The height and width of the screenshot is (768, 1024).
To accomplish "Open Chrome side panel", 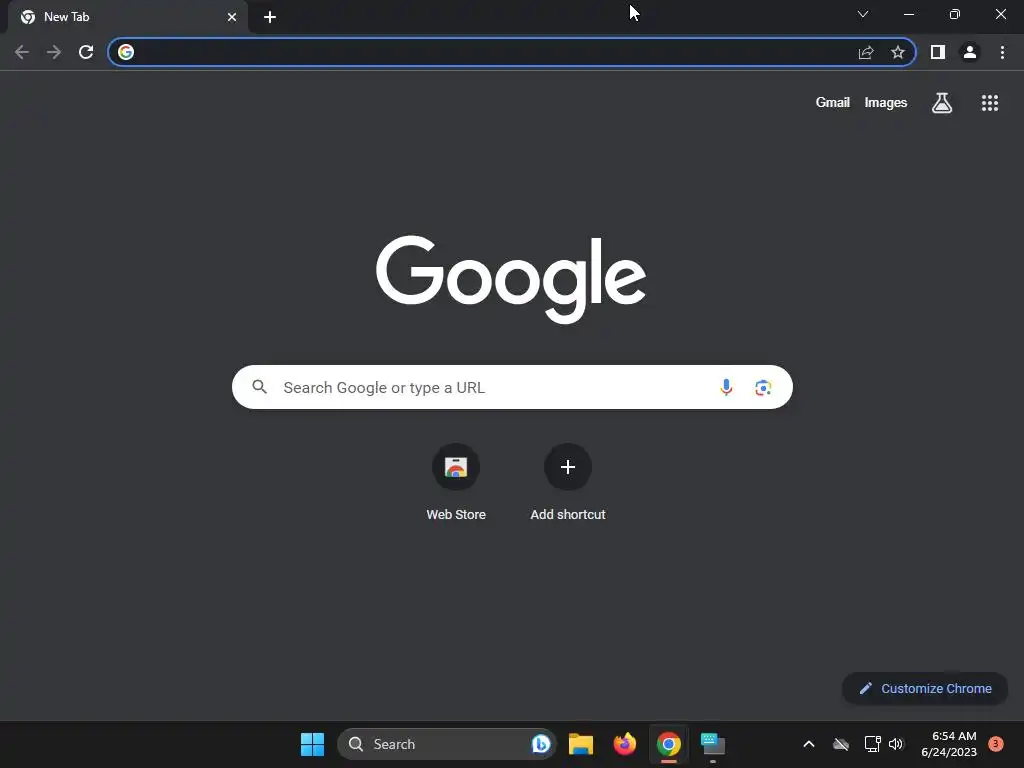I will coord(938,52).
